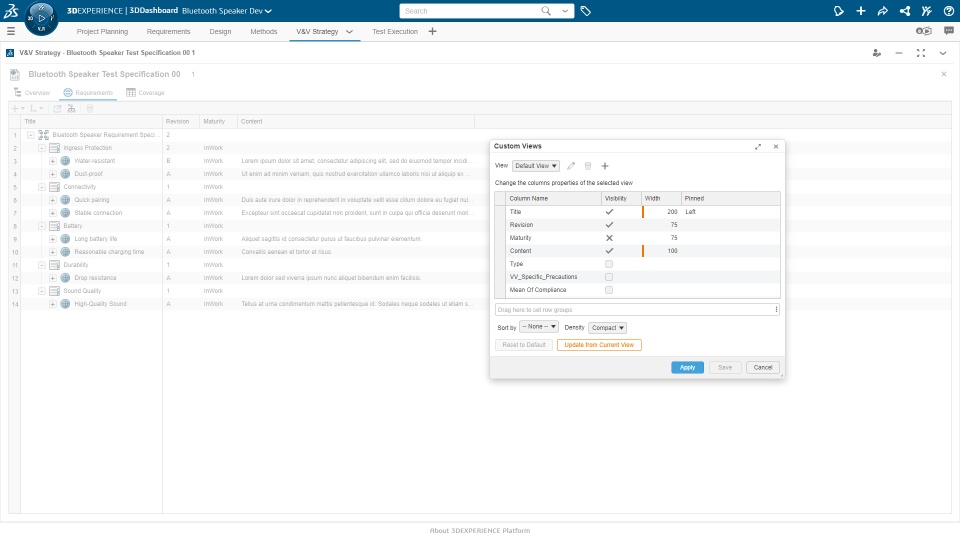Open the collaborative network icon in the top bar
This screenshot has height=540, width=960.
tap(905, 11)
